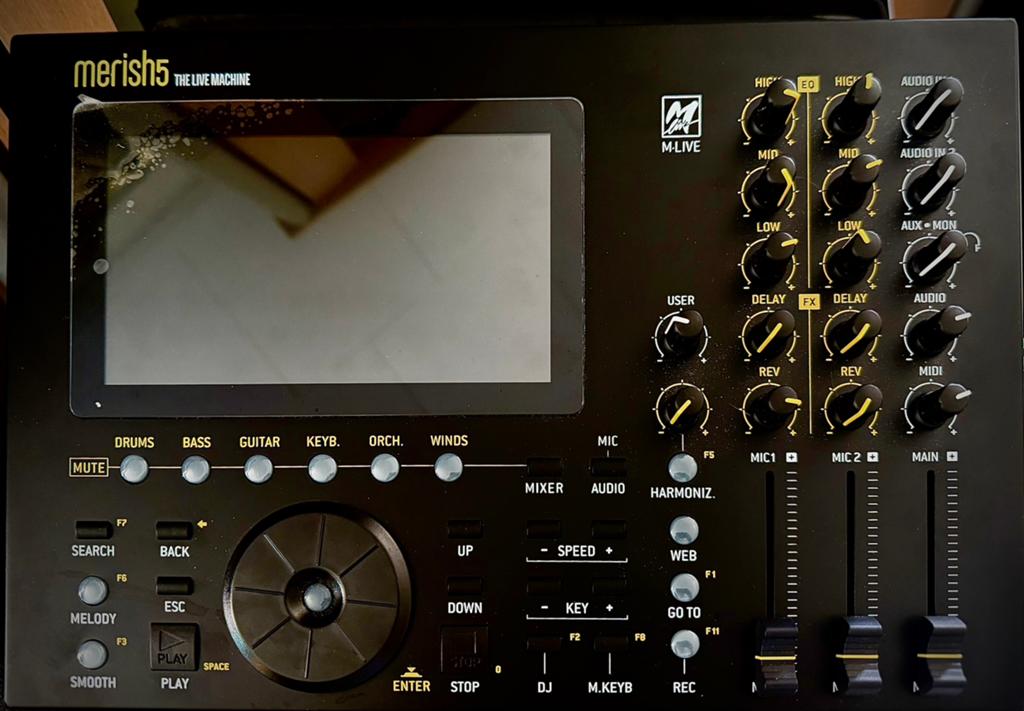The height and width of the screenshot is (711, 1024).
Task: Tap the merish5 logo text
Action: [x=121, y=72]
